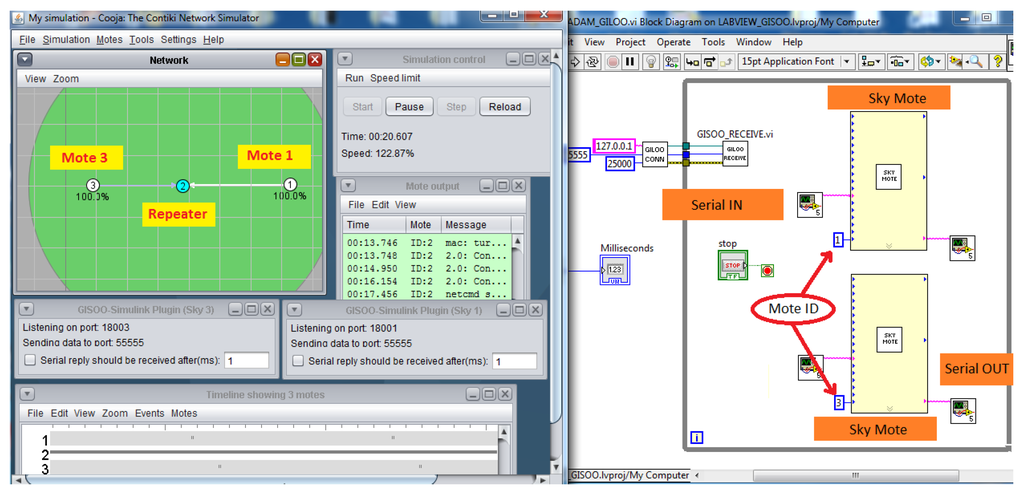Pause the Cooja simulation
The width and height of the screenshot is (1024, 499).
[x=409, y=107]
